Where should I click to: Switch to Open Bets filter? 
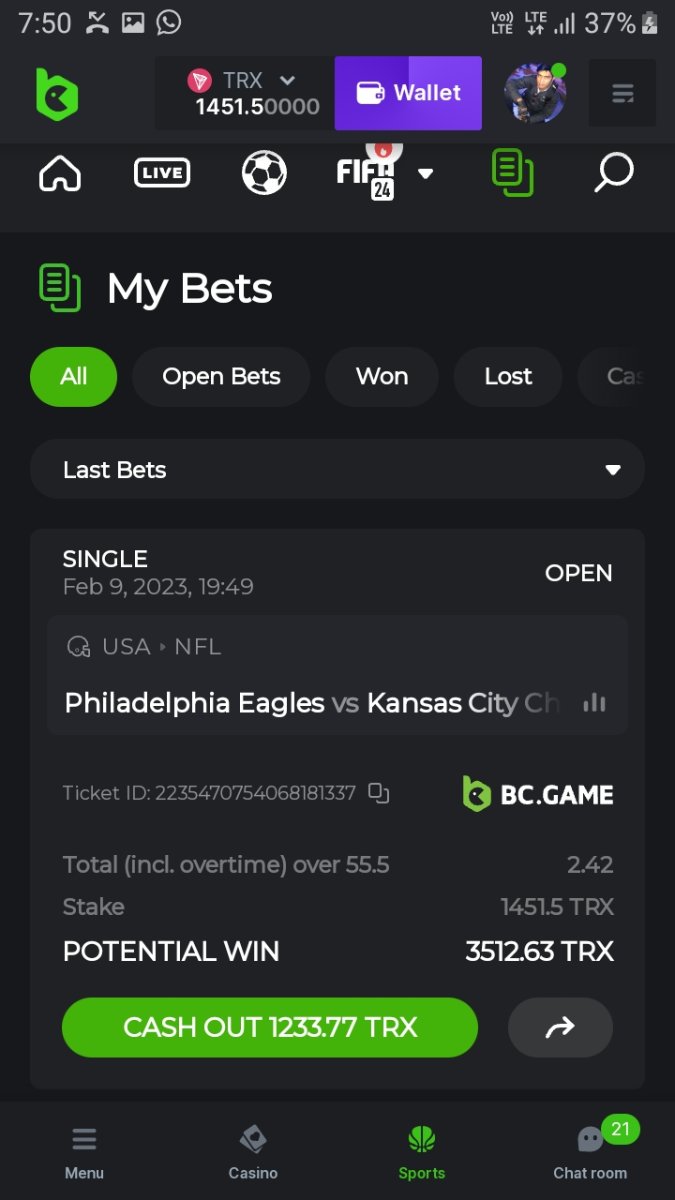click(x=221, y=377)
